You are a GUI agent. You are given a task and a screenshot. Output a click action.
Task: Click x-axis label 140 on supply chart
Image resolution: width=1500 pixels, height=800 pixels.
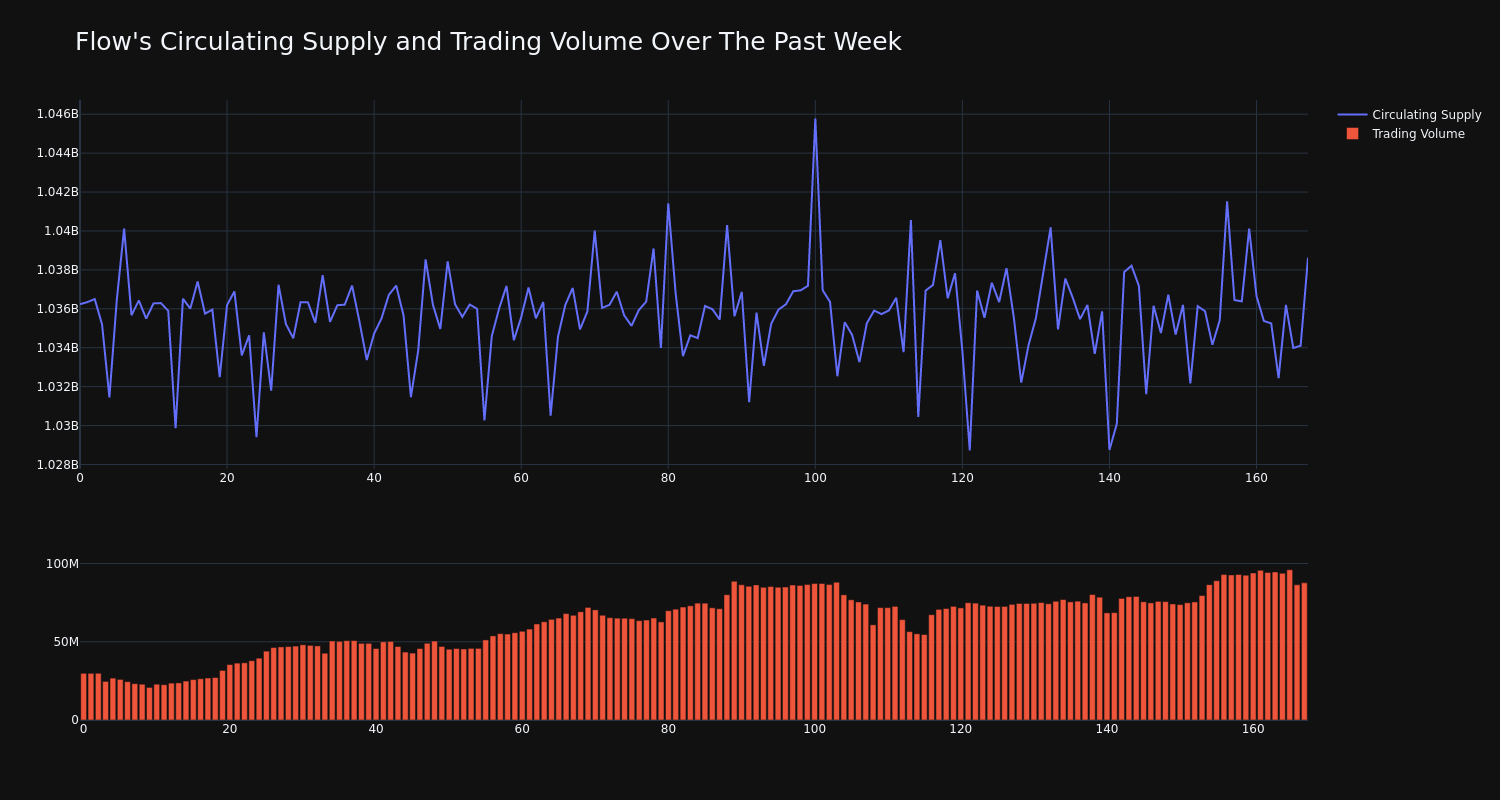[x=1109, y=478]
